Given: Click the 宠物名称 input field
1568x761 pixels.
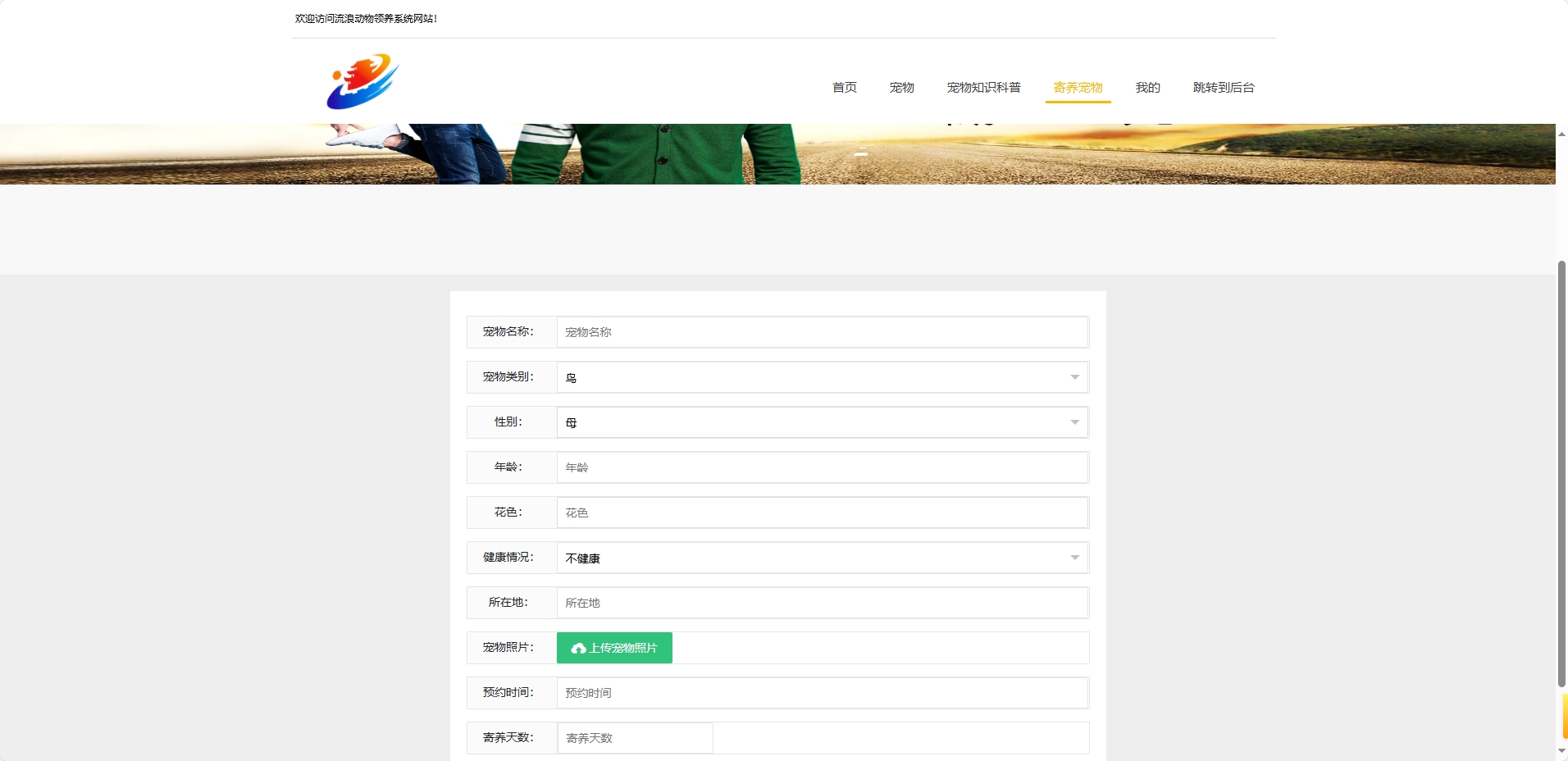Looking at the screenshot, I should [823, 332].
